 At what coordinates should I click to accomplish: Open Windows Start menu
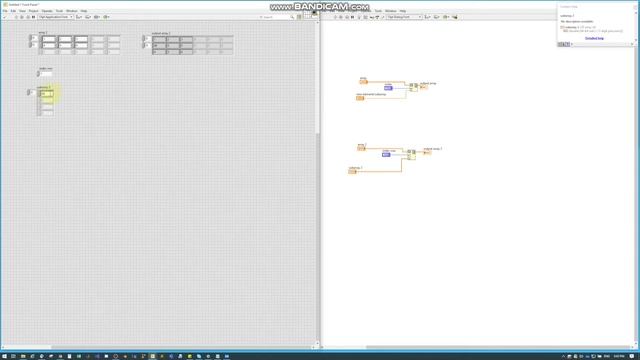[x=4, y=356]
